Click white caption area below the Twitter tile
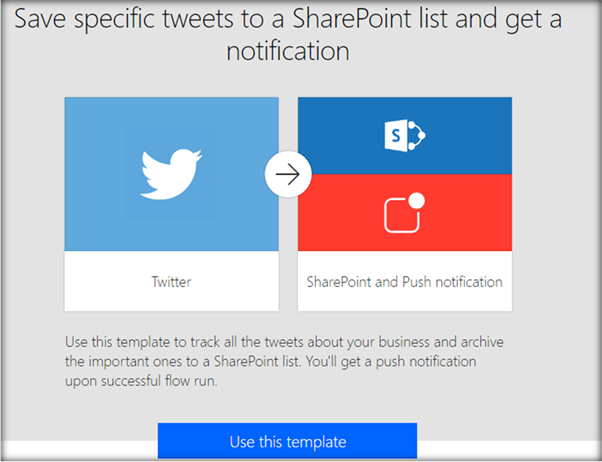The height and width of the screenshot is (462, 602). [x=172, y=281]
